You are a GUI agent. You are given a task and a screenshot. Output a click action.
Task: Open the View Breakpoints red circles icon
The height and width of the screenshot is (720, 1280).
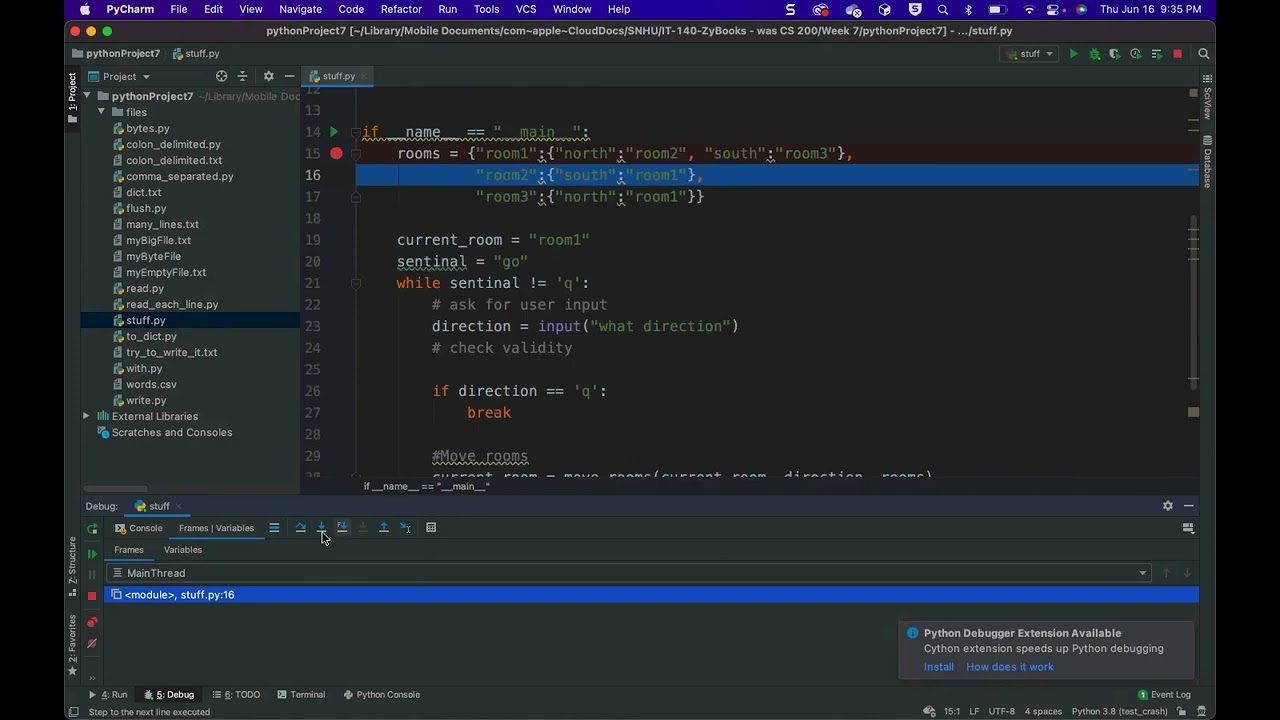coord(92,622)
